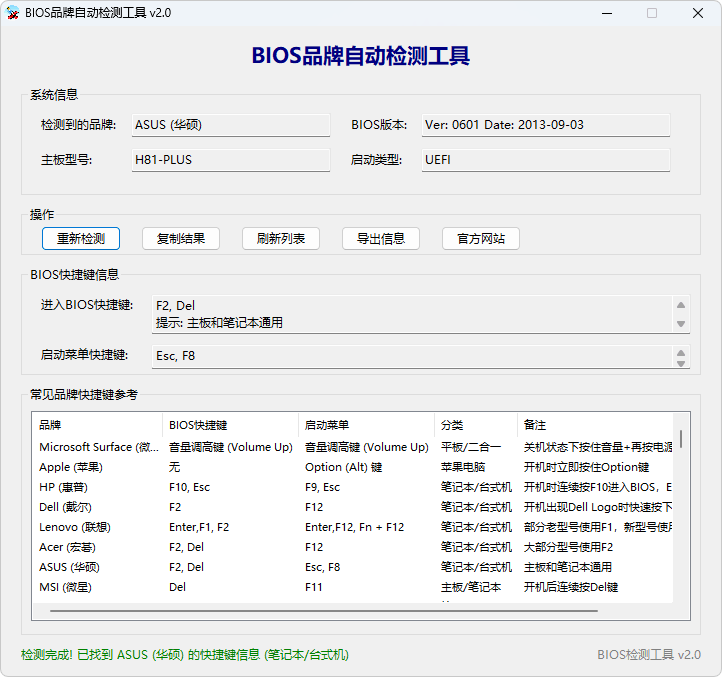The image size is (722, 677).
Task: Click the BIOS版本 value field
Action: pos(544,125)
